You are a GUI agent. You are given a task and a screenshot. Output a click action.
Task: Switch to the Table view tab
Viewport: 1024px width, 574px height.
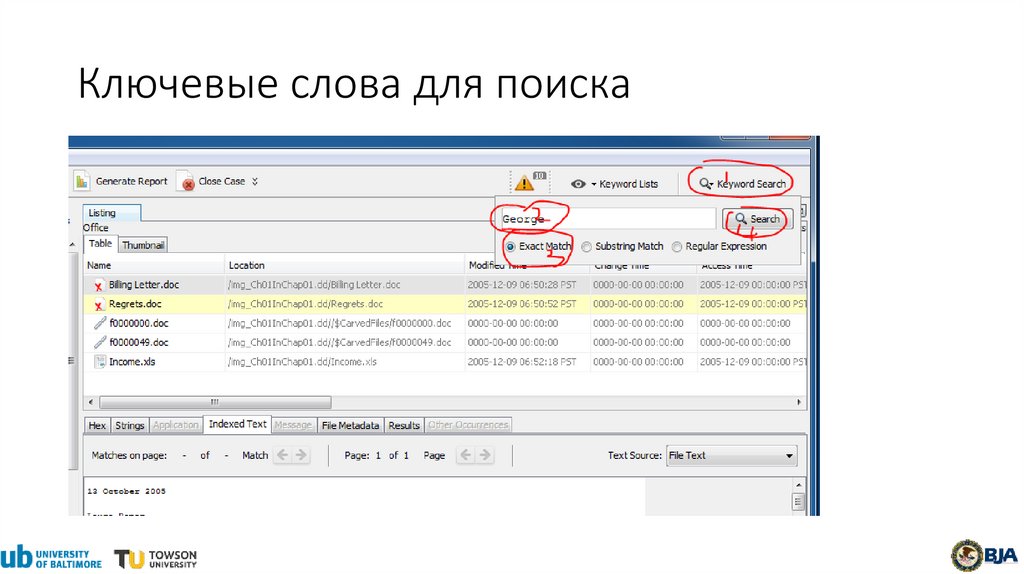pos(101,244)
